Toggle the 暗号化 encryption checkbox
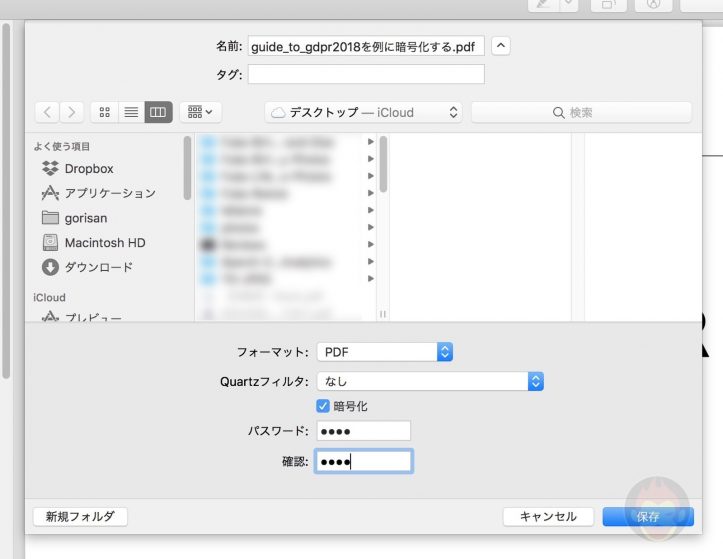 click(x=323, y=406)
